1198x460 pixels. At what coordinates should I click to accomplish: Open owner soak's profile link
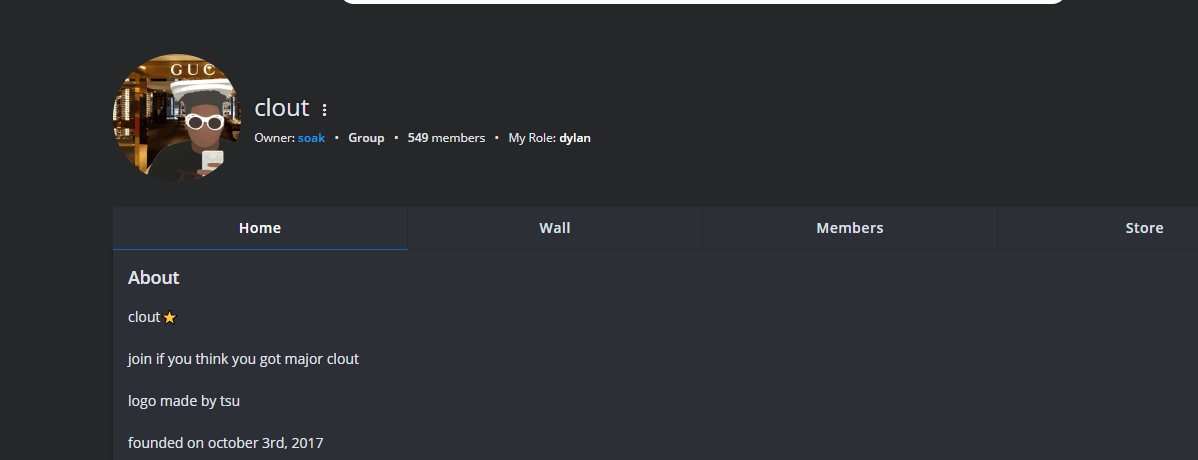[311, 138]
